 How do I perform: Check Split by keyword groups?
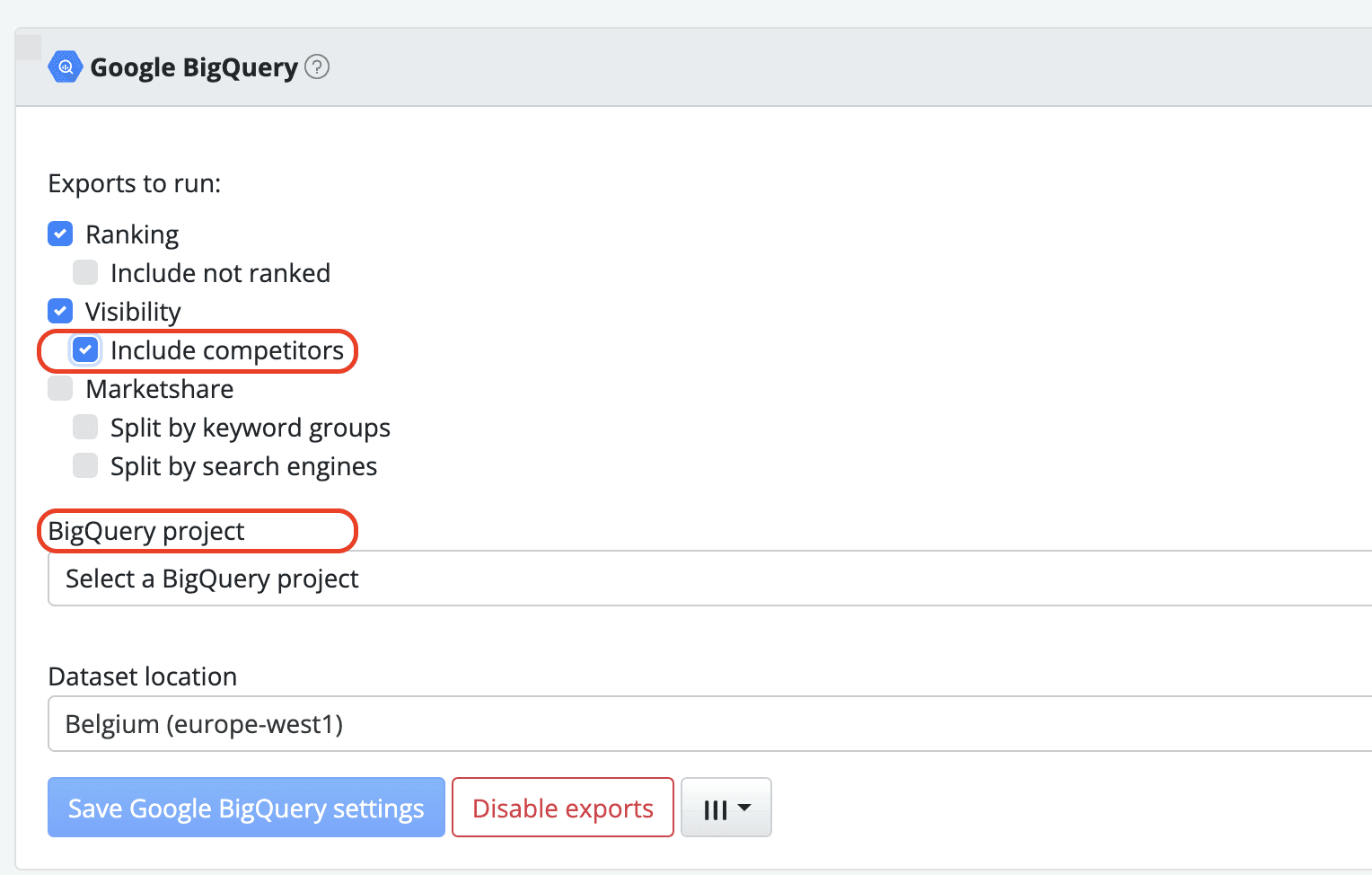click(x=84, y=426)
